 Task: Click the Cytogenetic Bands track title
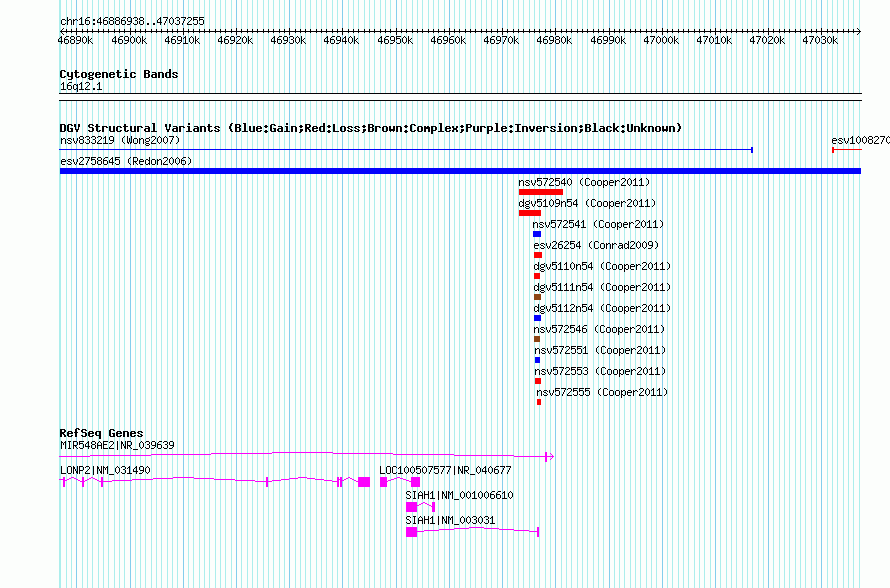coord(119,74)
